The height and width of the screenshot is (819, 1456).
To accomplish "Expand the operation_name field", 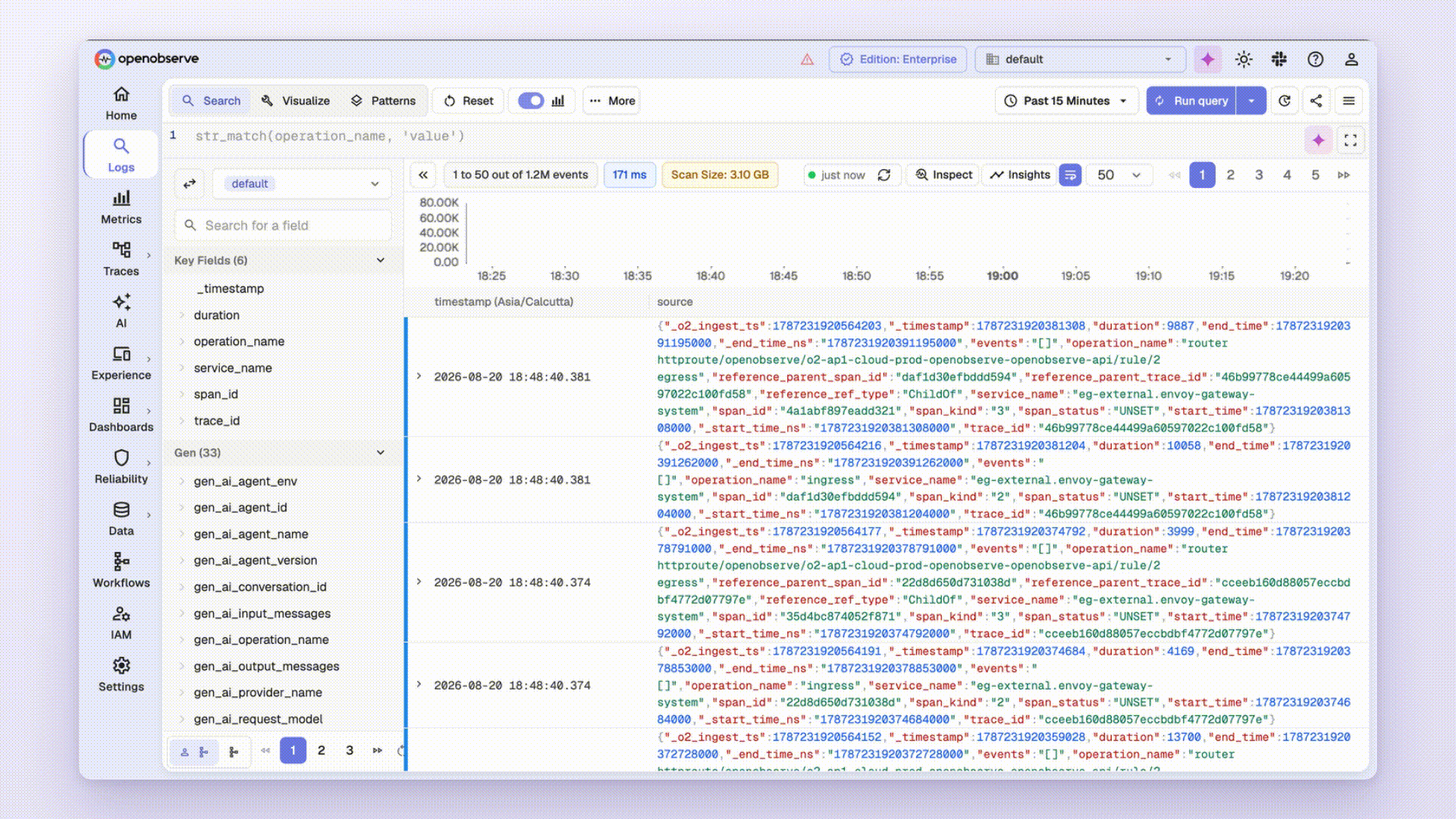I will click(182, 341).
